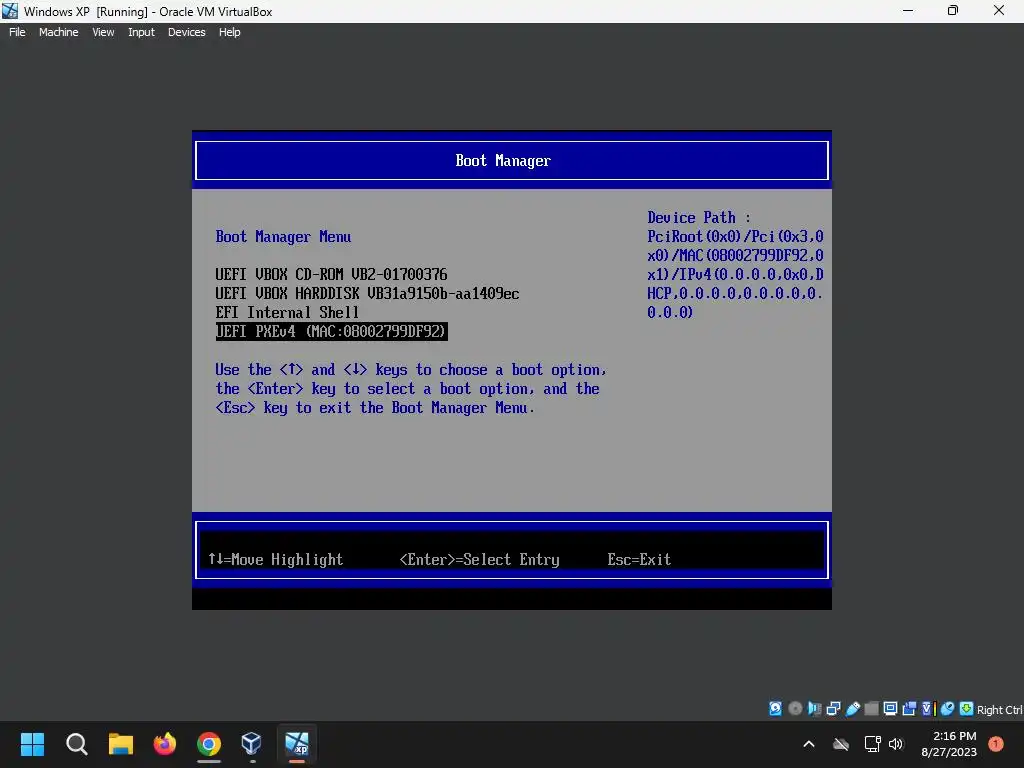Open the volume speaker tray icon
1024x768 pixels.
(896, 744)
